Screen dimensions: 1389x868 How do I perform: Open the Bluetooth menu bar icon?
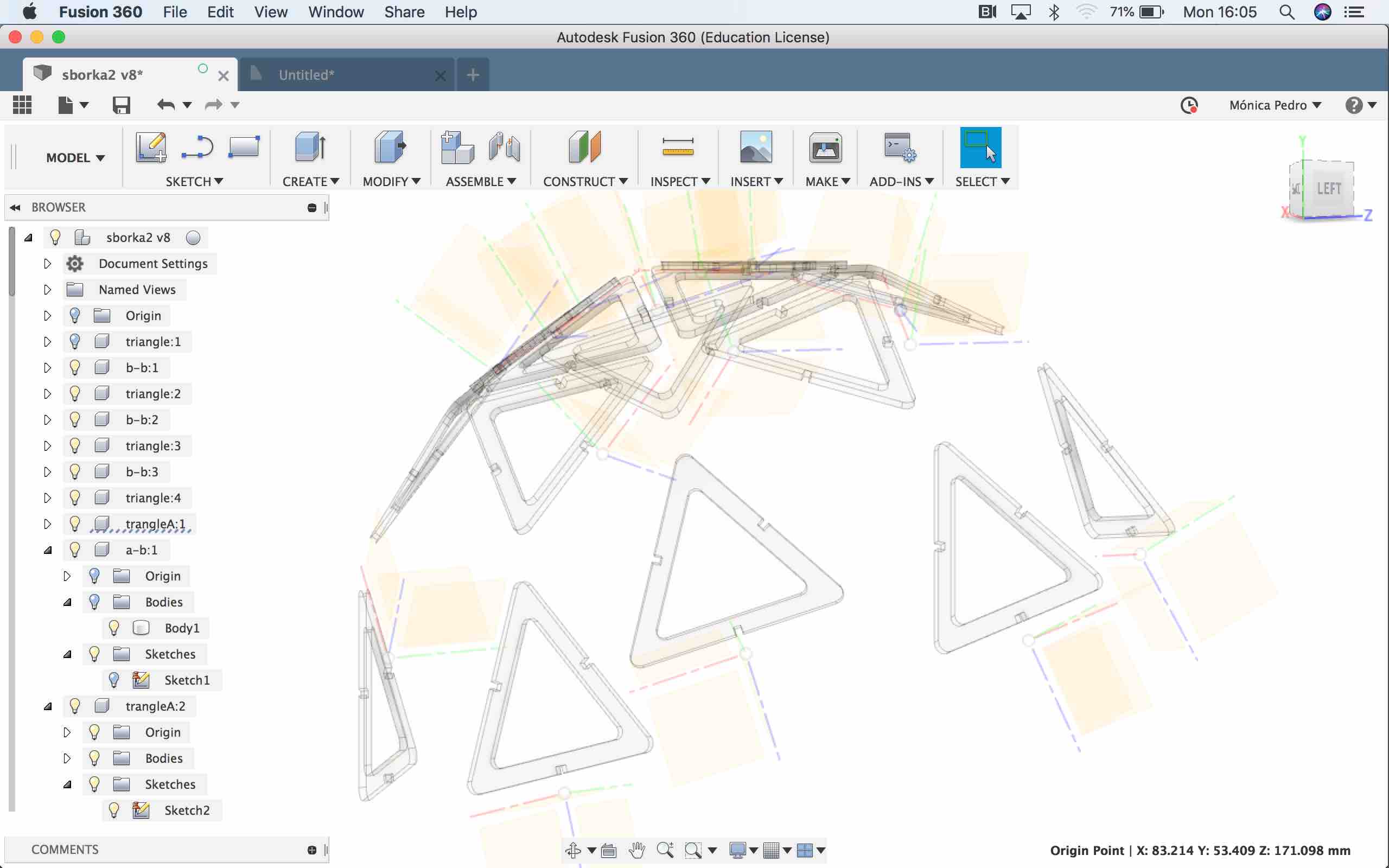coord(1054,12)
